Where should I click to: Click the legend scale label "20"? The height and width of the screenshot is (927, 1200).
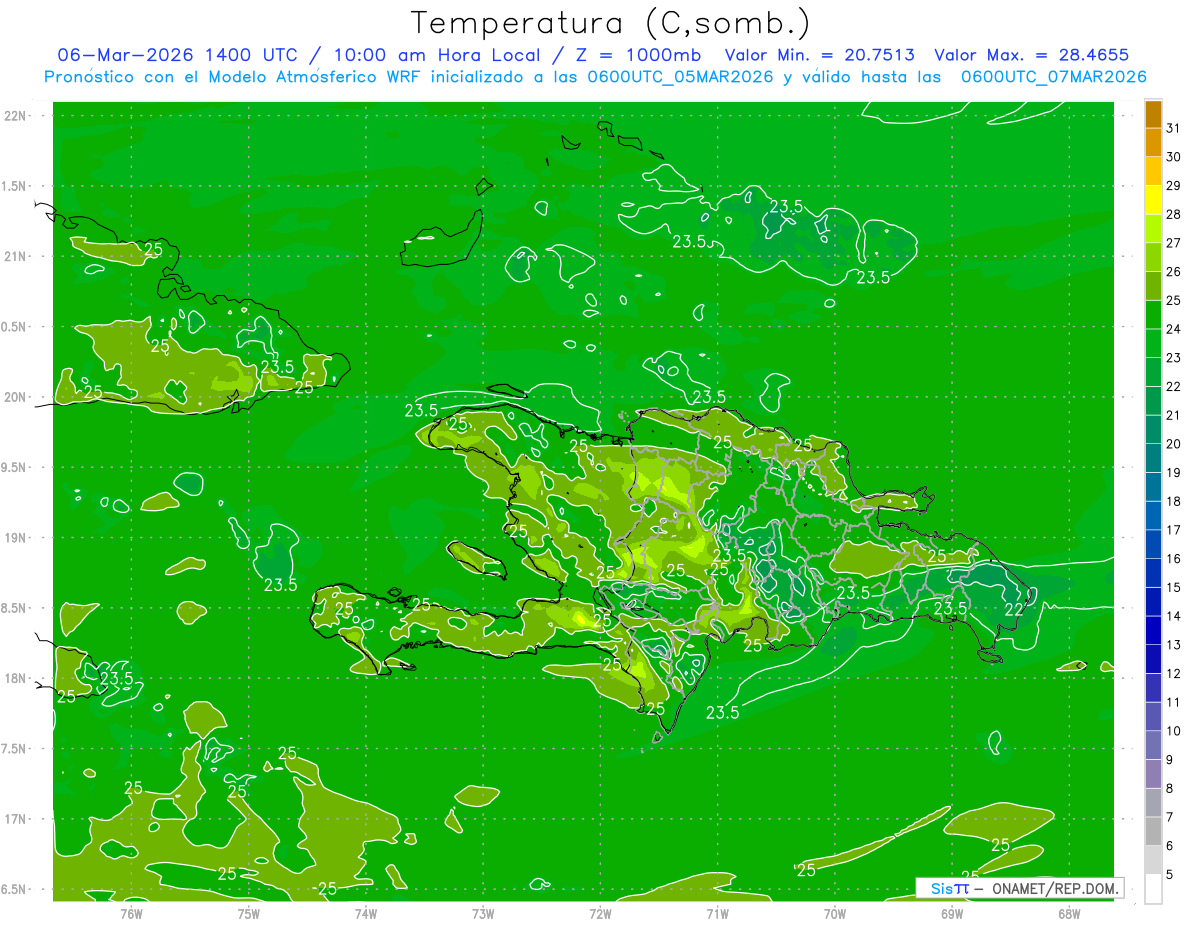[1174, 444]
